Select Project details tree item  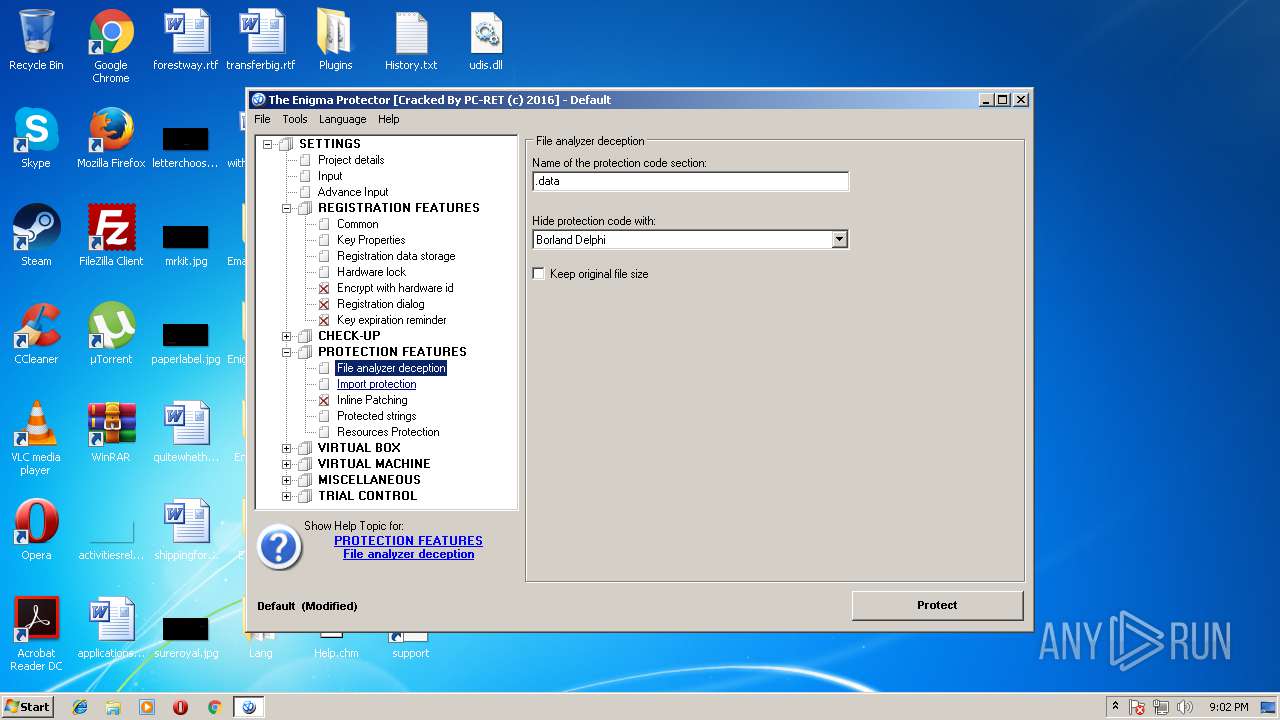pyautogui.click(x=351, y=160)
